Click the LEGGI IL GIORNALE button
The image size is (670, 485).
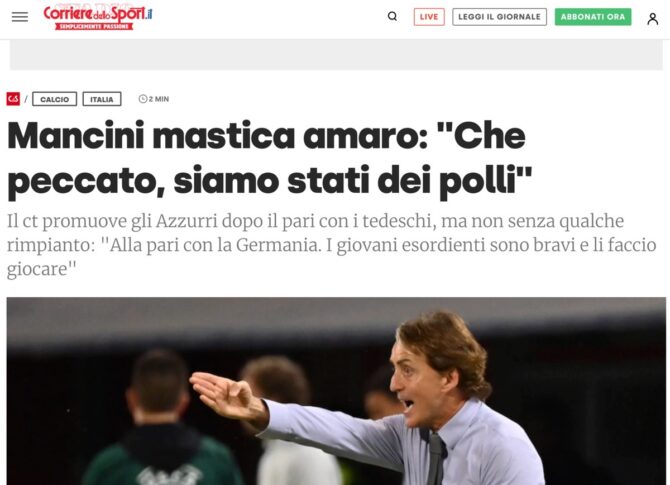[x=500, y=17]
